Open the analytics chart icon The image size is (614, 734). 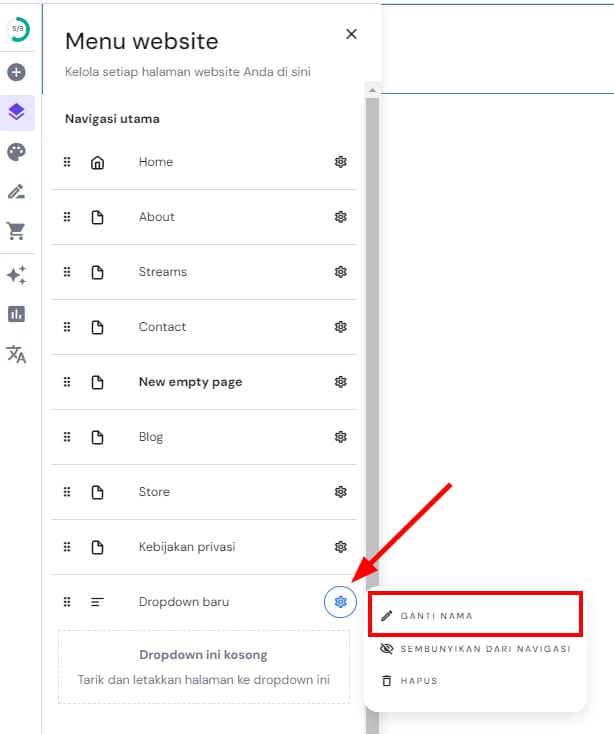click(17, 314)
